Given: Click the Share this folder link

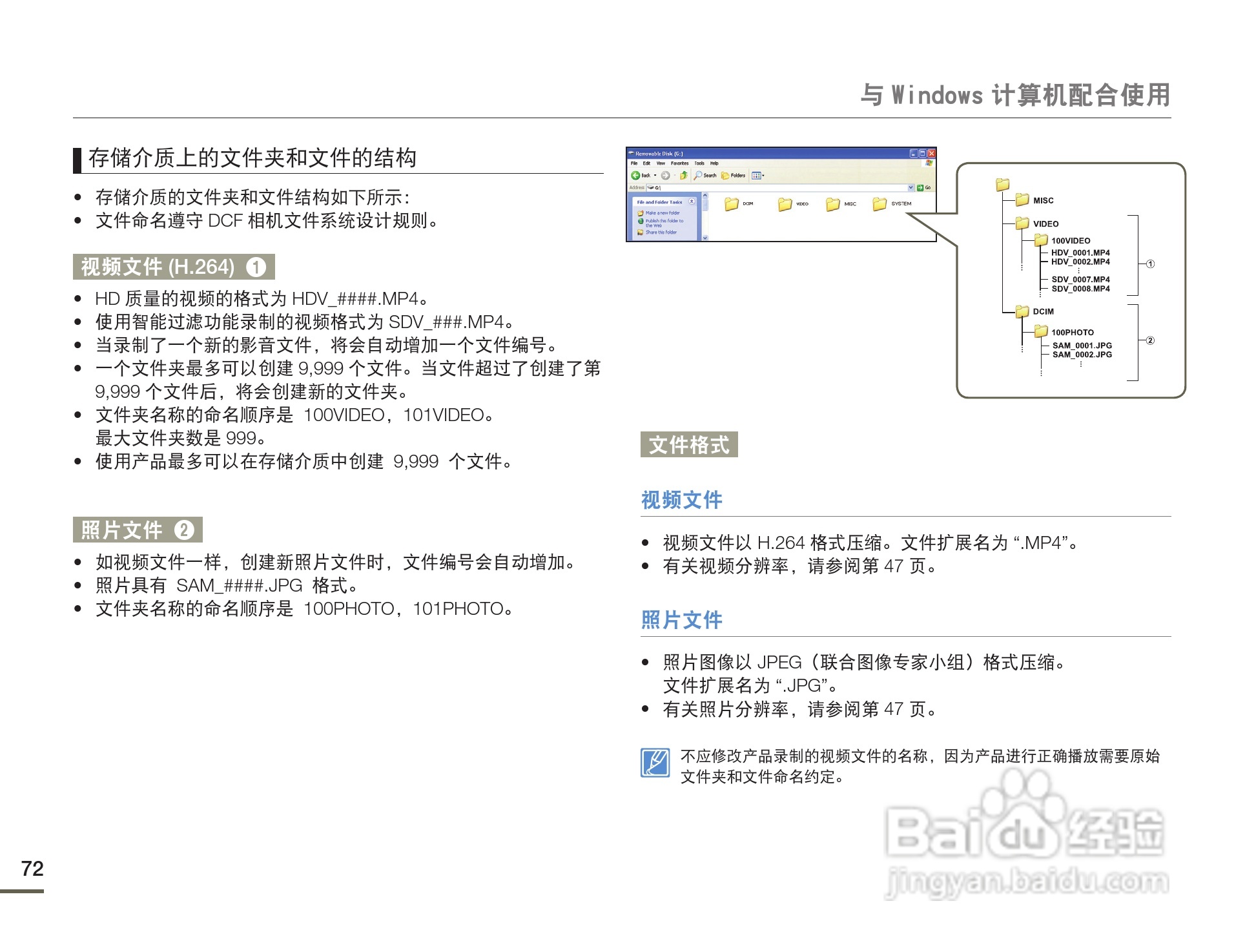Looking at the screenshot, I should [661, 232].
